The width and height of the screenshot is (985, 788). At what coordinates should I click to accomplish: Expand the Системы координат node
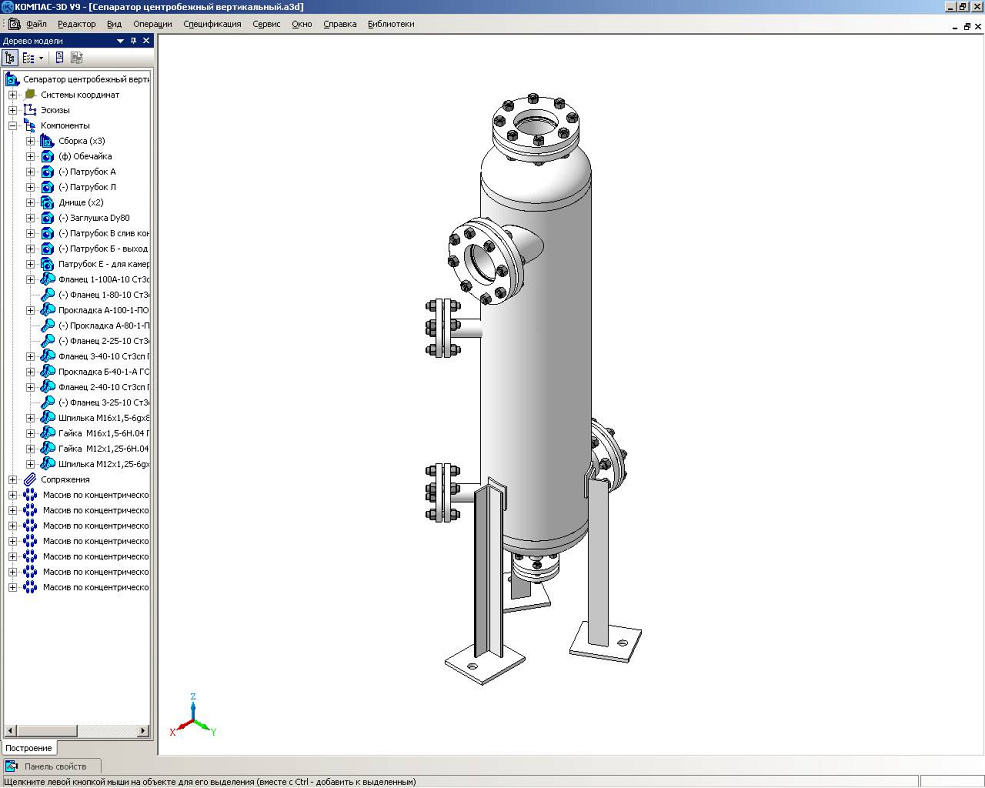point(13,95)
